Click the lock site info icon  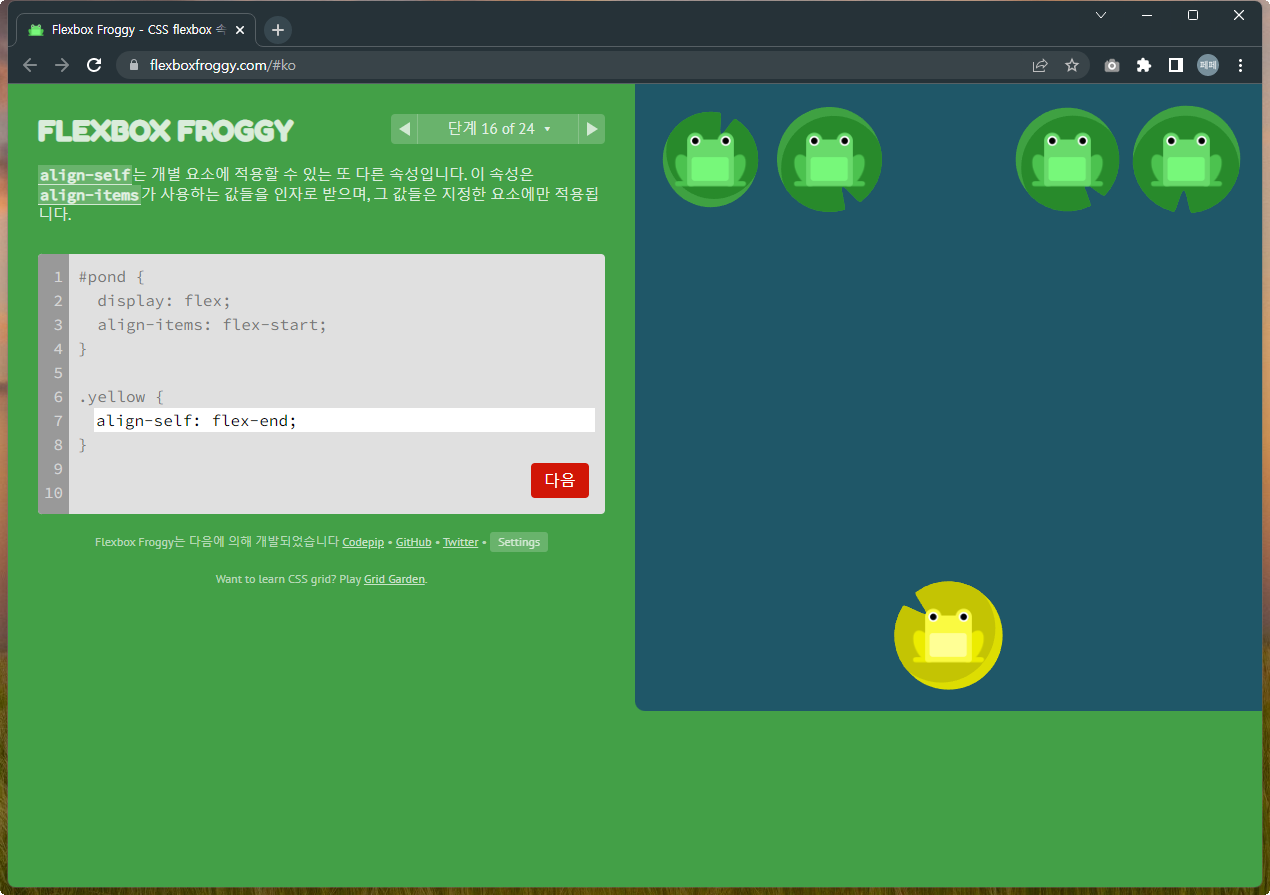coord(133,65)
